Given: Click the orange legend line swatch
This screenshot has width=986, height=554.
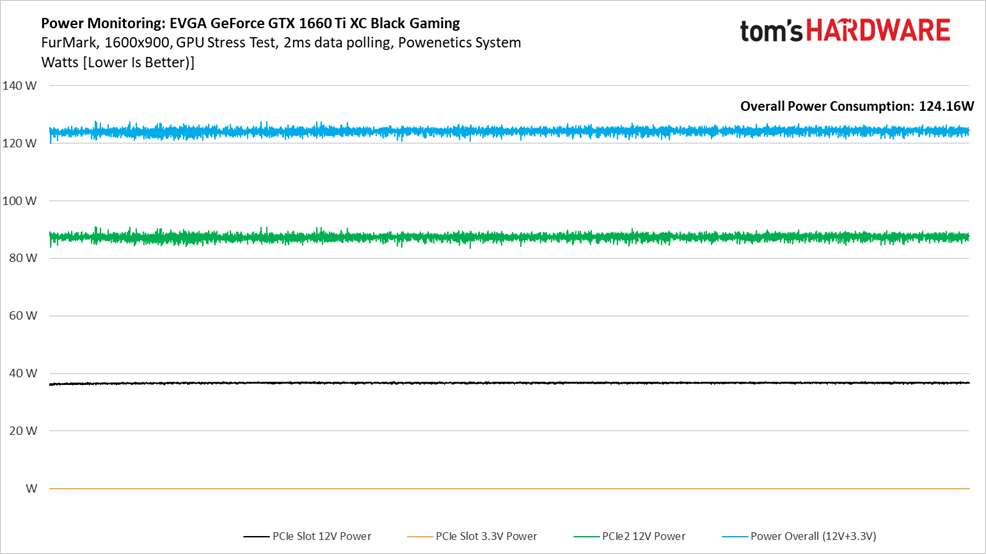Looking at the screenshot, I should pyautogui.click(x=420, y=536).
